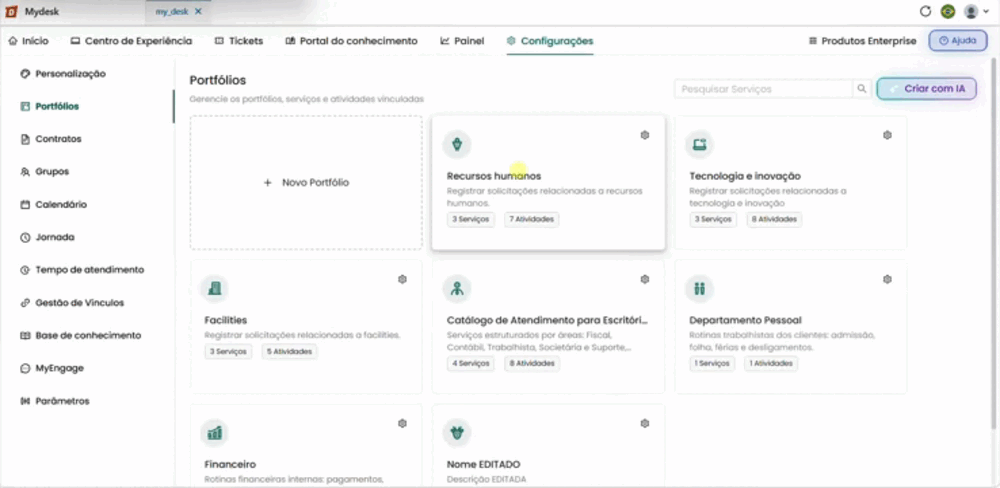1000x488 pixels.
Task: Click 3 Serviços badge in Recursos humanos
Action: [471, 219]
